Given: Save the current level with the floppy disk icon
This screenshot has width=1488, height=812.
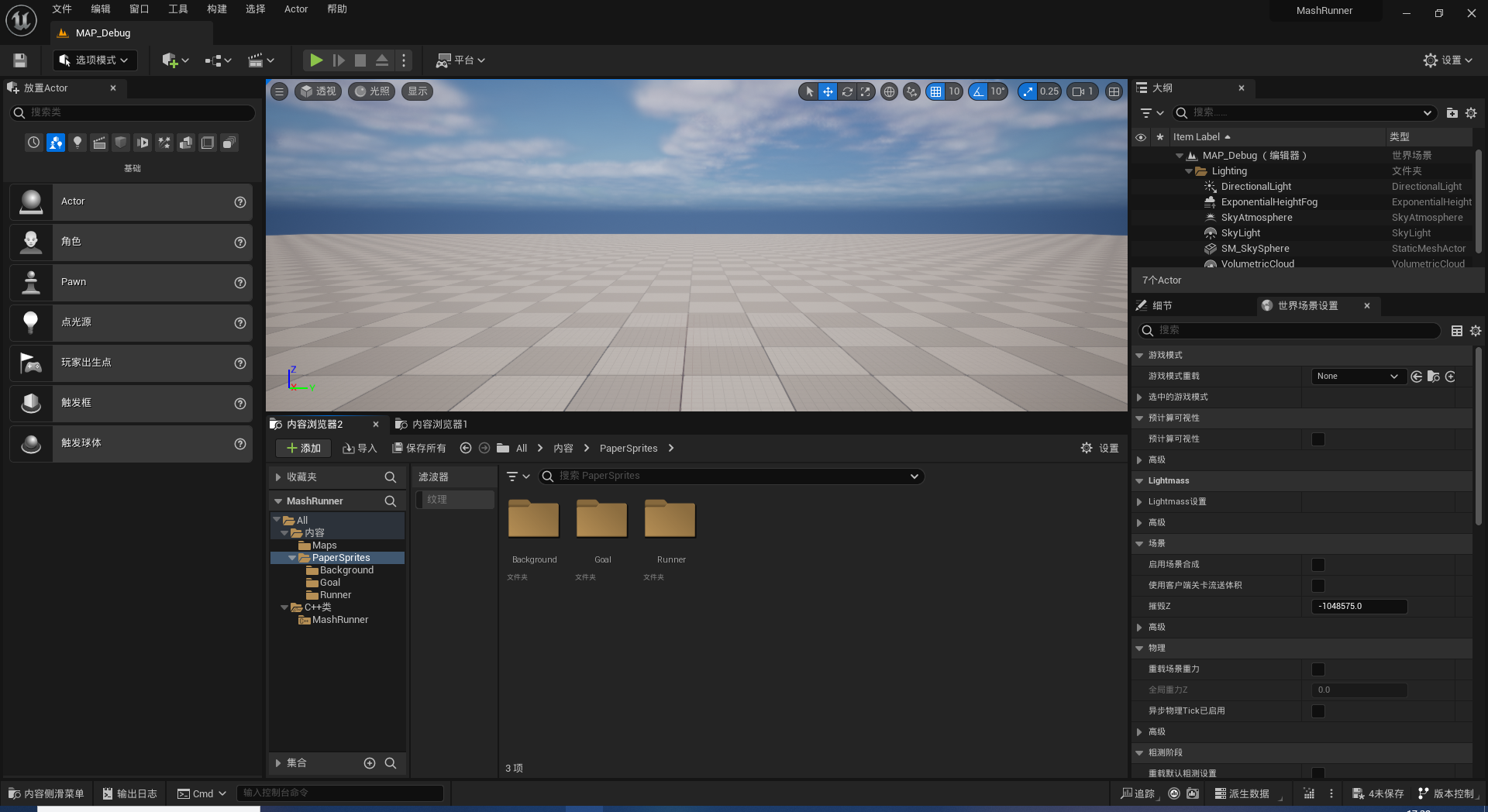Looking at the screenshot, I should (x=20, y=60).
